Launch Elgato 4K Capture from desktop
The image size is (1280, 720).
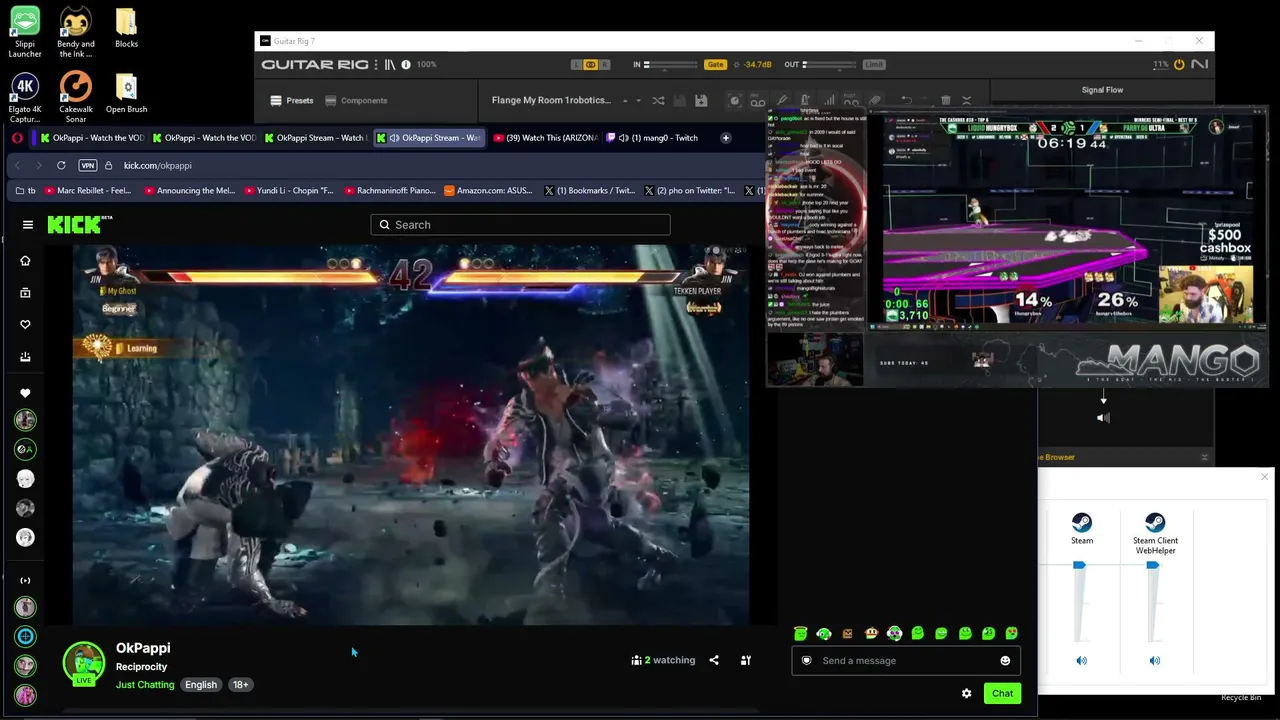(25, 97)
